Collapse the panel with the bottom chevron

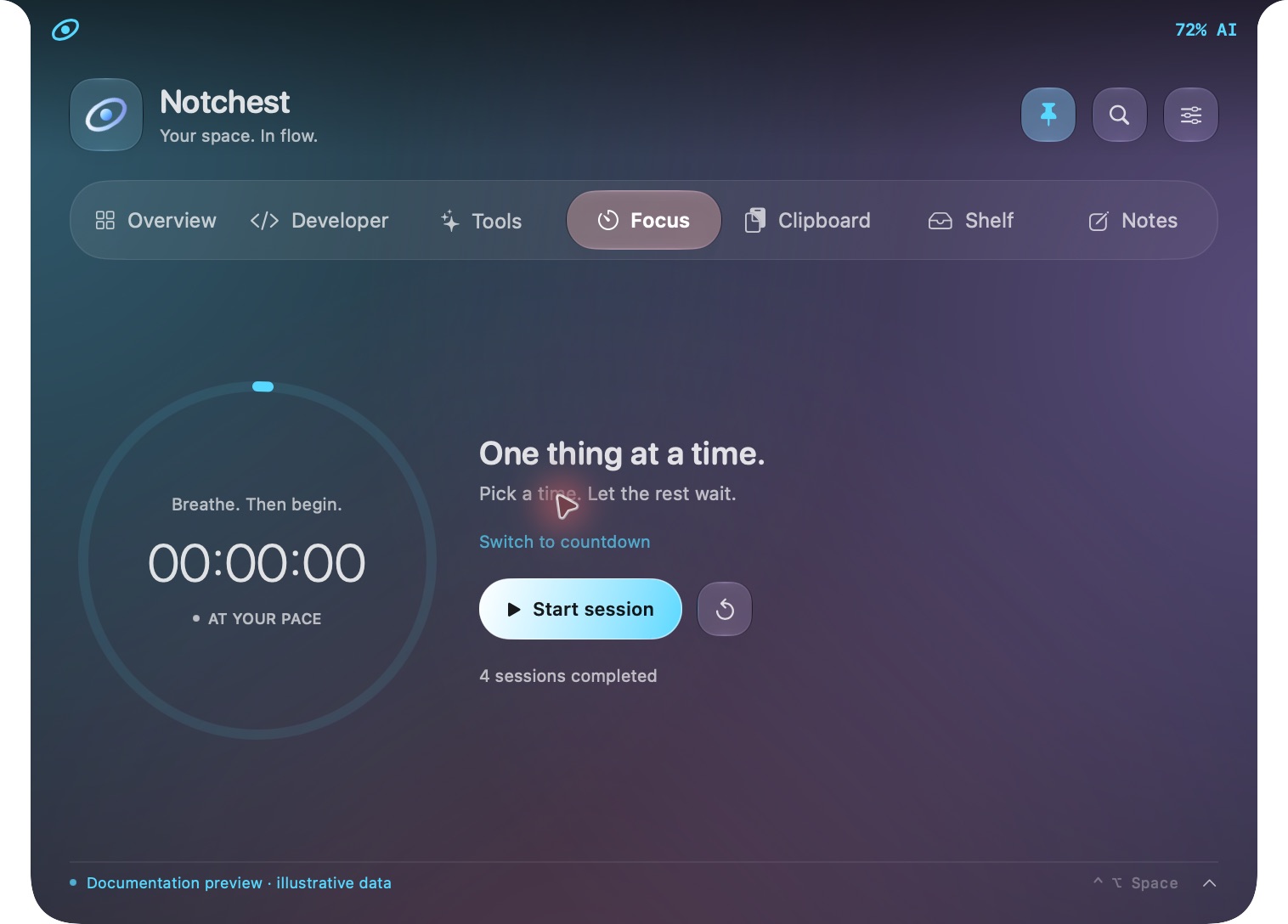coord(1210,883)
